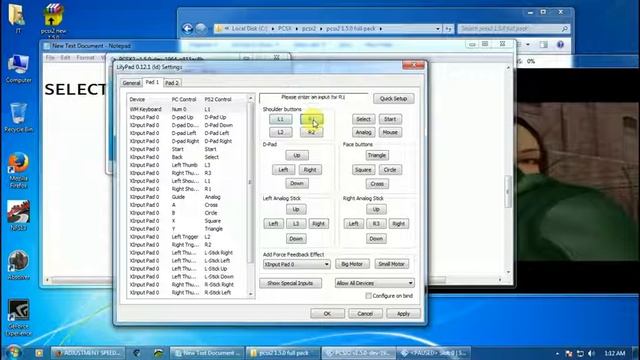Open the IT folder on the desktop
This screenshot has height=360, width=640.
[17, 18]
